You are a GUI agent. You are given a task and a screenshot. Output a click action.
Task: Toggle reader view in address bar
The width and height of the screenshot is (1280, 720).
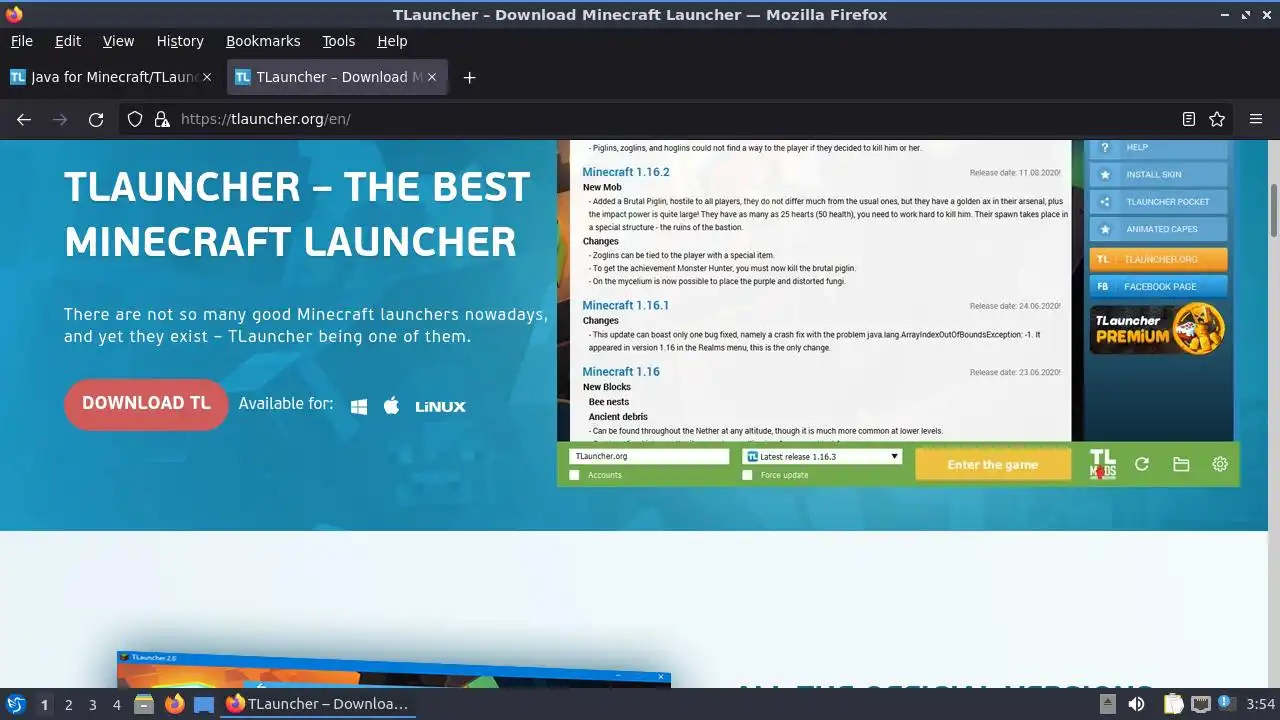(x=1188, y=119)
